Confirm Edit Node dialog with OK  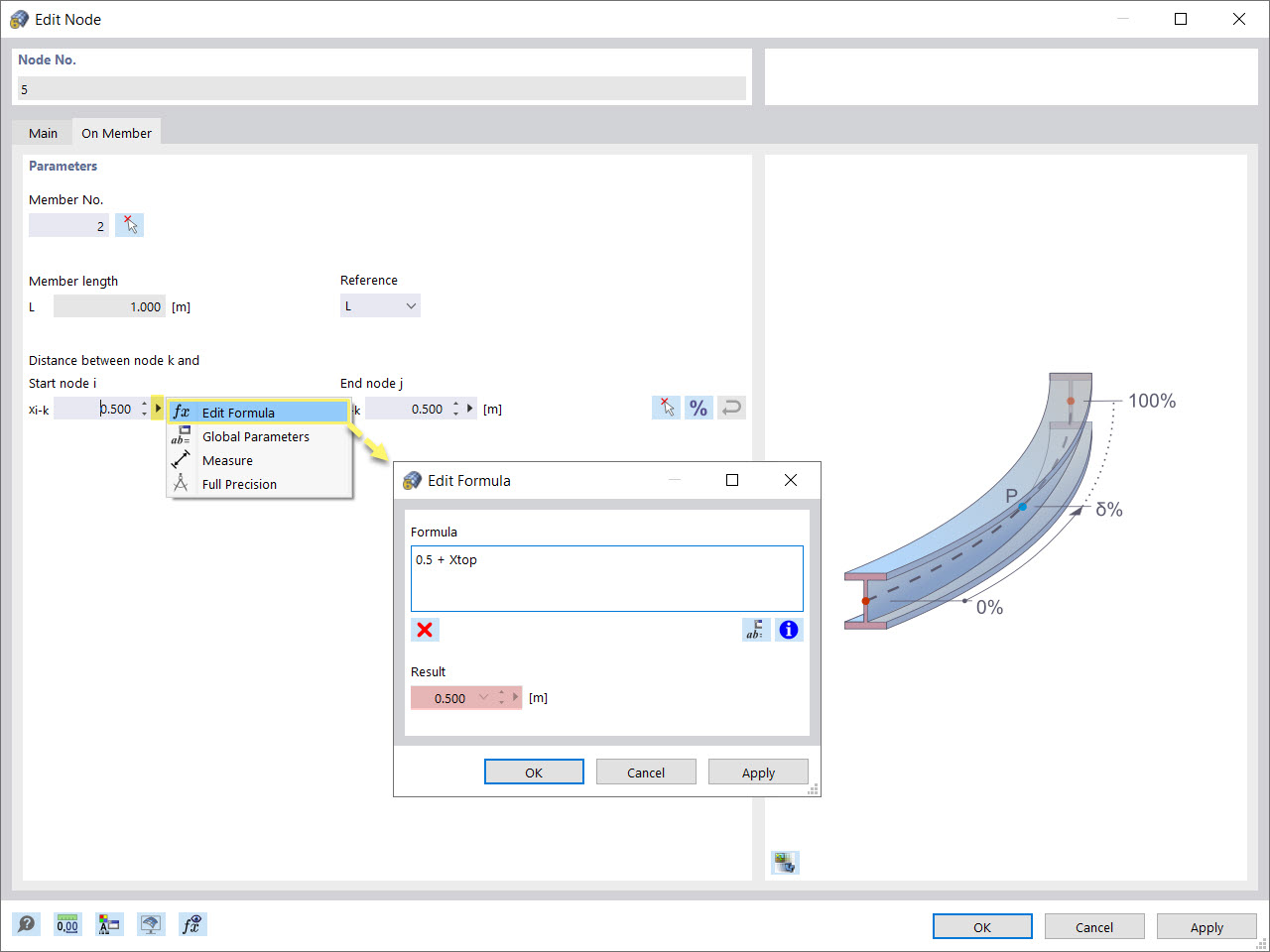tap(982, 926)
